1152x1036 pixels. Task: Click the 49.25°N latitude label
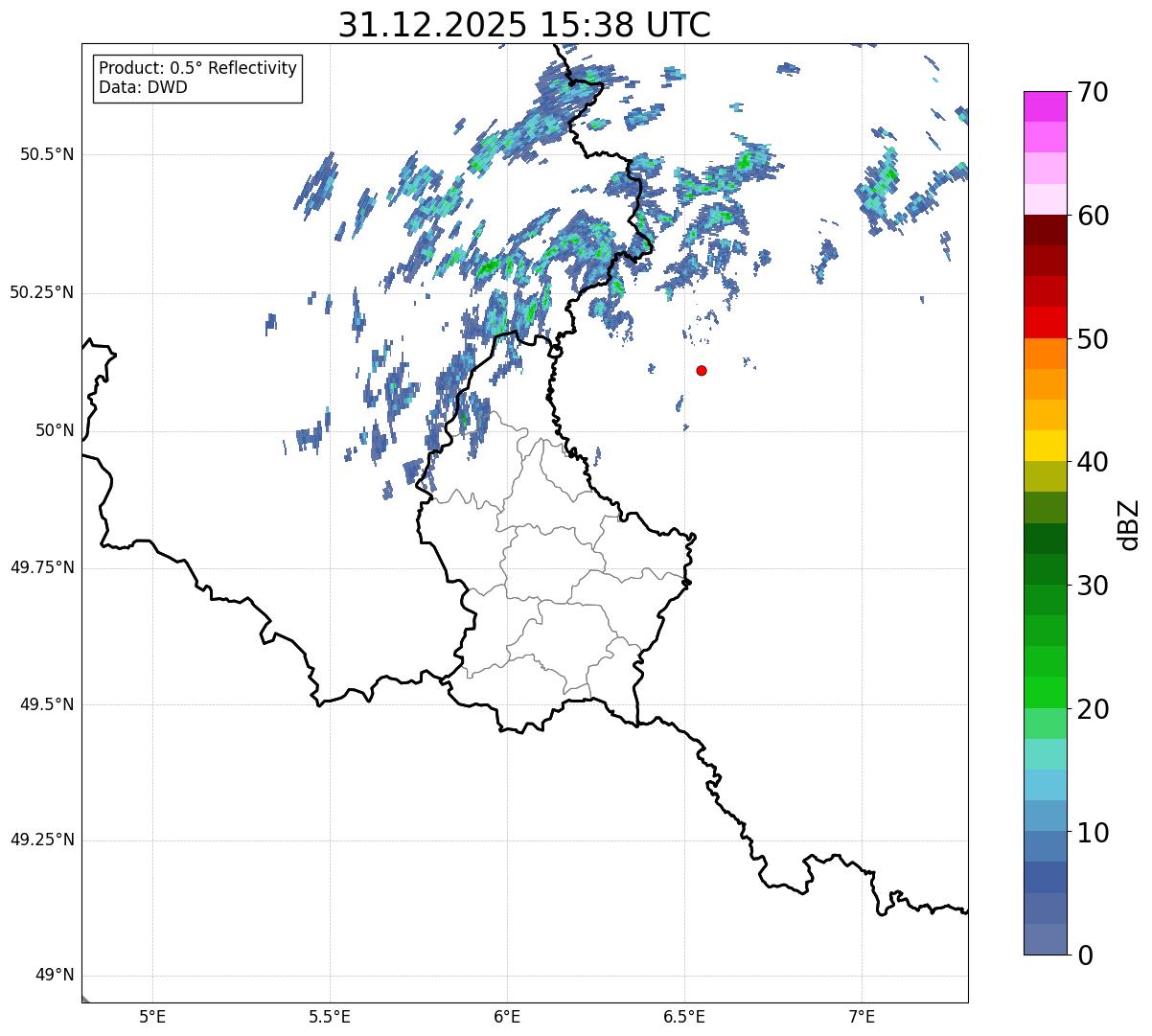pos(41,840)
